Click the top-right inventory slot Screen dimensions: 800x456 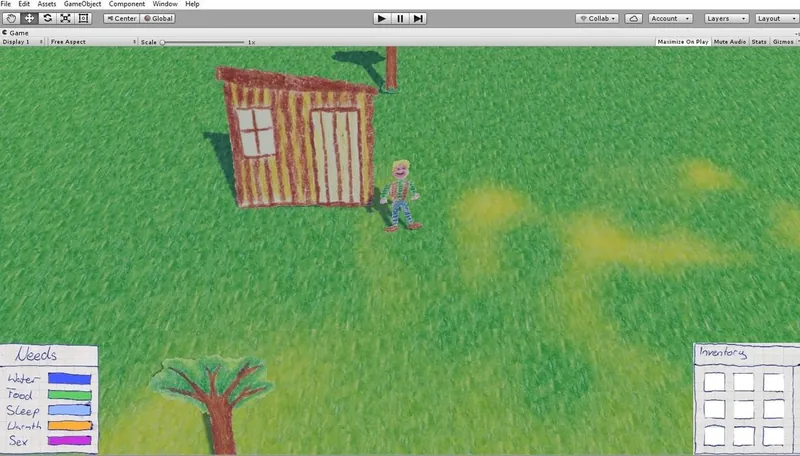[x=773, y=382]
